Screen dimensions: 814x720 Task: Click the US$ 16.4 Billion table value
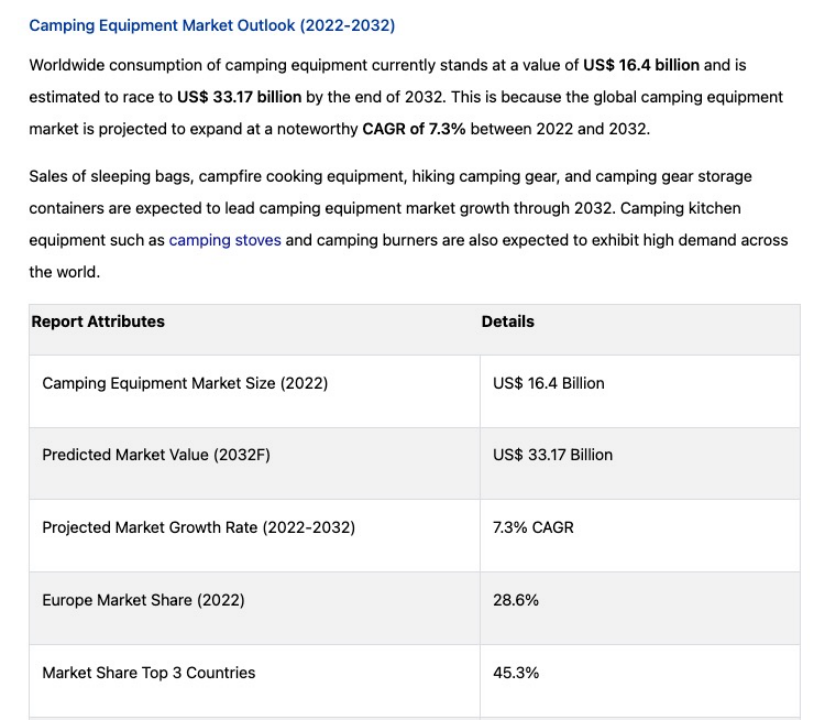tap(549, 383)
